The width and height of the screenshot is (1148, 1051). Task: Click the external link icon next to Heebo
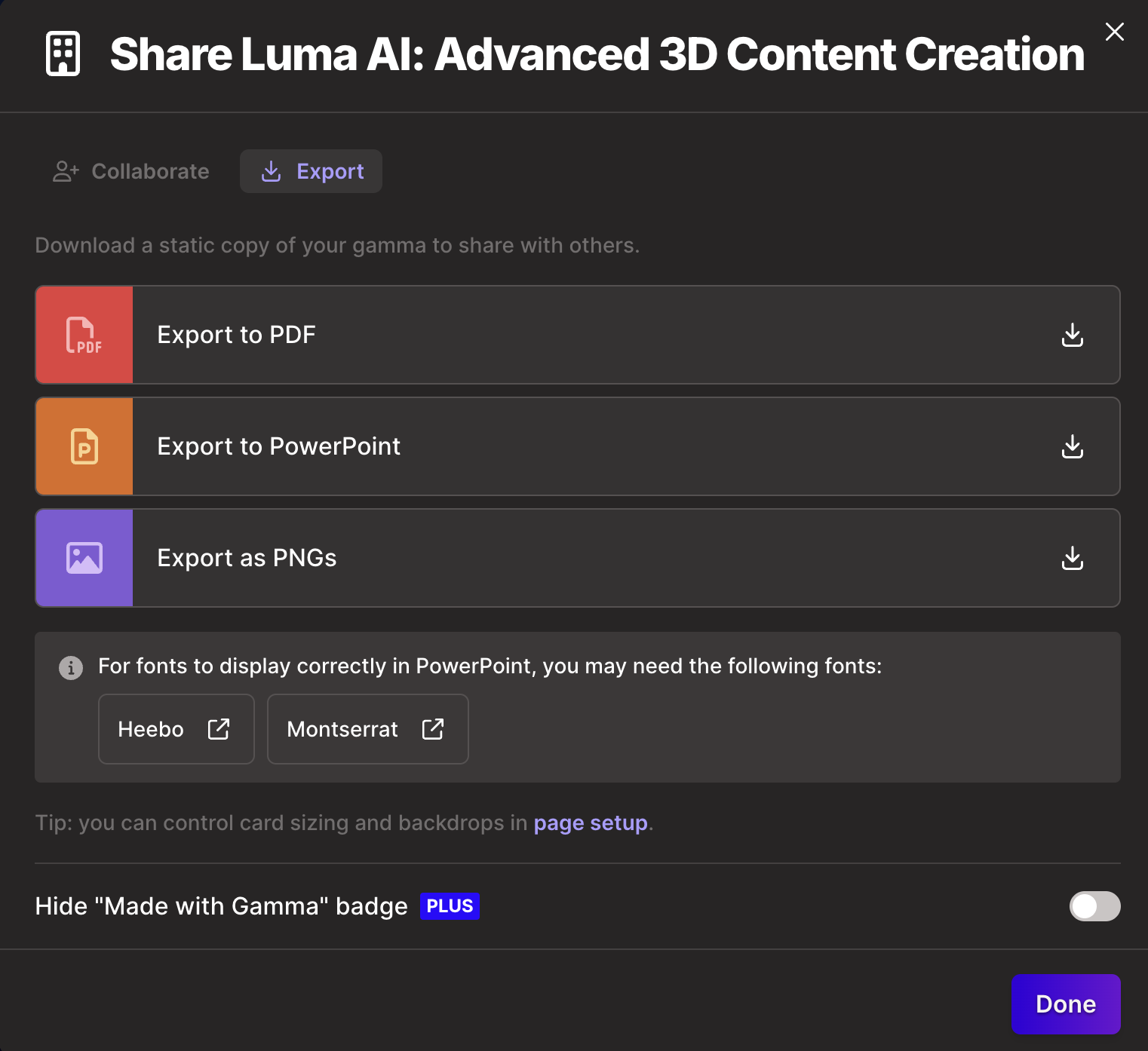point(219,729)
